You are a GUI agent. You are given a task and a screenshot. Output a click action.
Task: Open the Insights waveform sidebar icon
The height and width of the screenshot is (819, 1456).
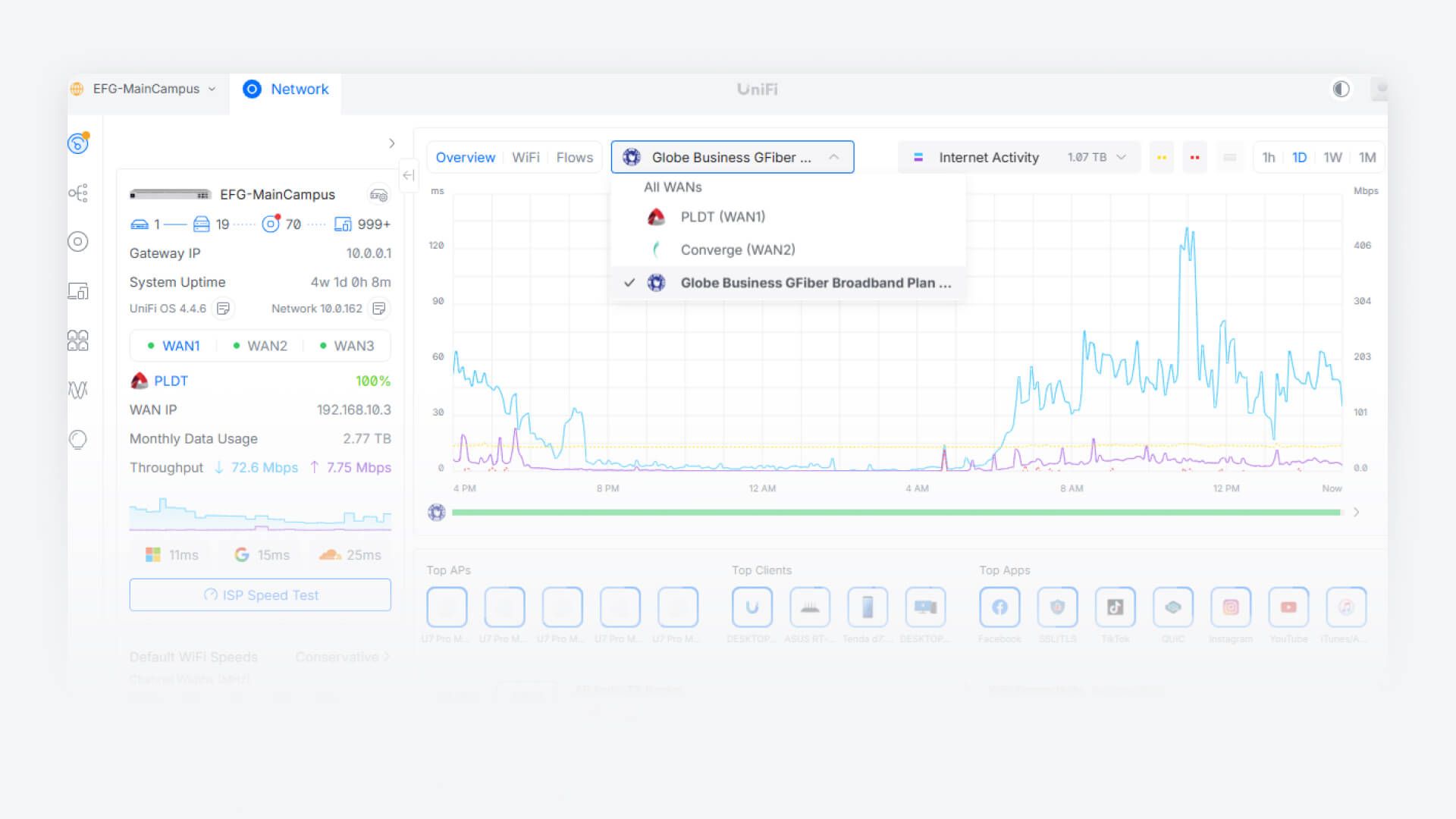click(78, 390)
